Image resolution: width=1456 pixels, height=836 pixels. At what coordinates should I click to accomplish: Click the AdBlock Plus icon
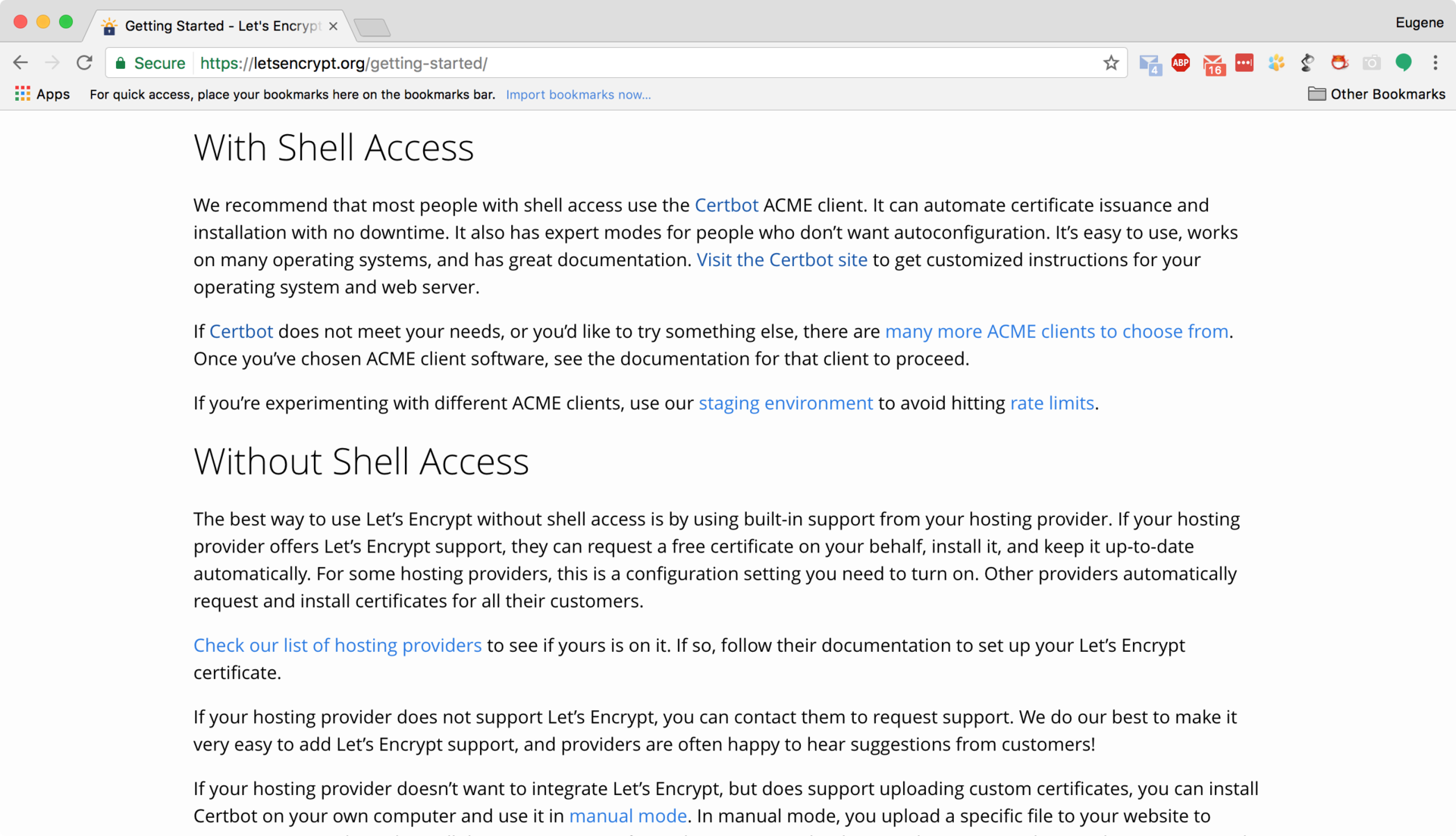[1182, 63]
